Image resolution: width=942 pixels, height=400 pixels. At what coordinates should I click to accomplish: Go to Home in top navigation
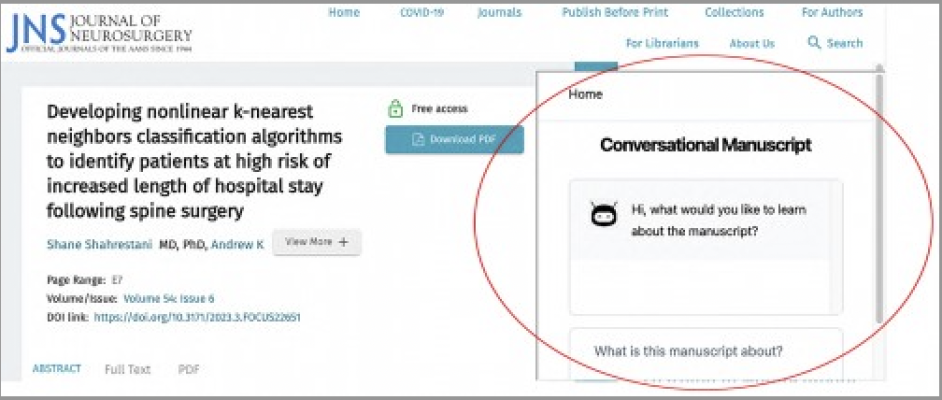(344, 13)
